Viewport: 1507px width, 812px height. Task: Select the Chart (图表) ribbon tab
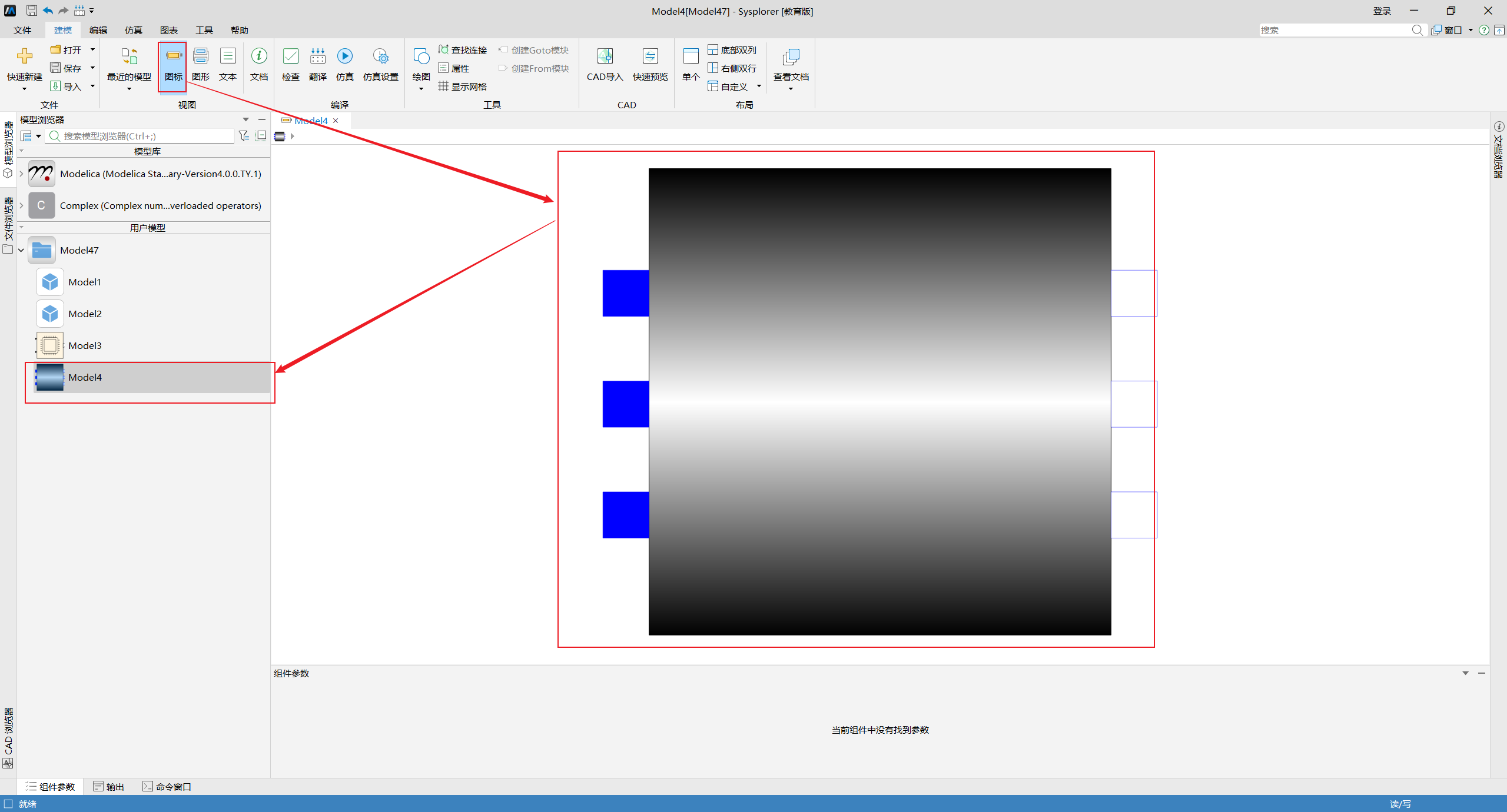[169, 30]
